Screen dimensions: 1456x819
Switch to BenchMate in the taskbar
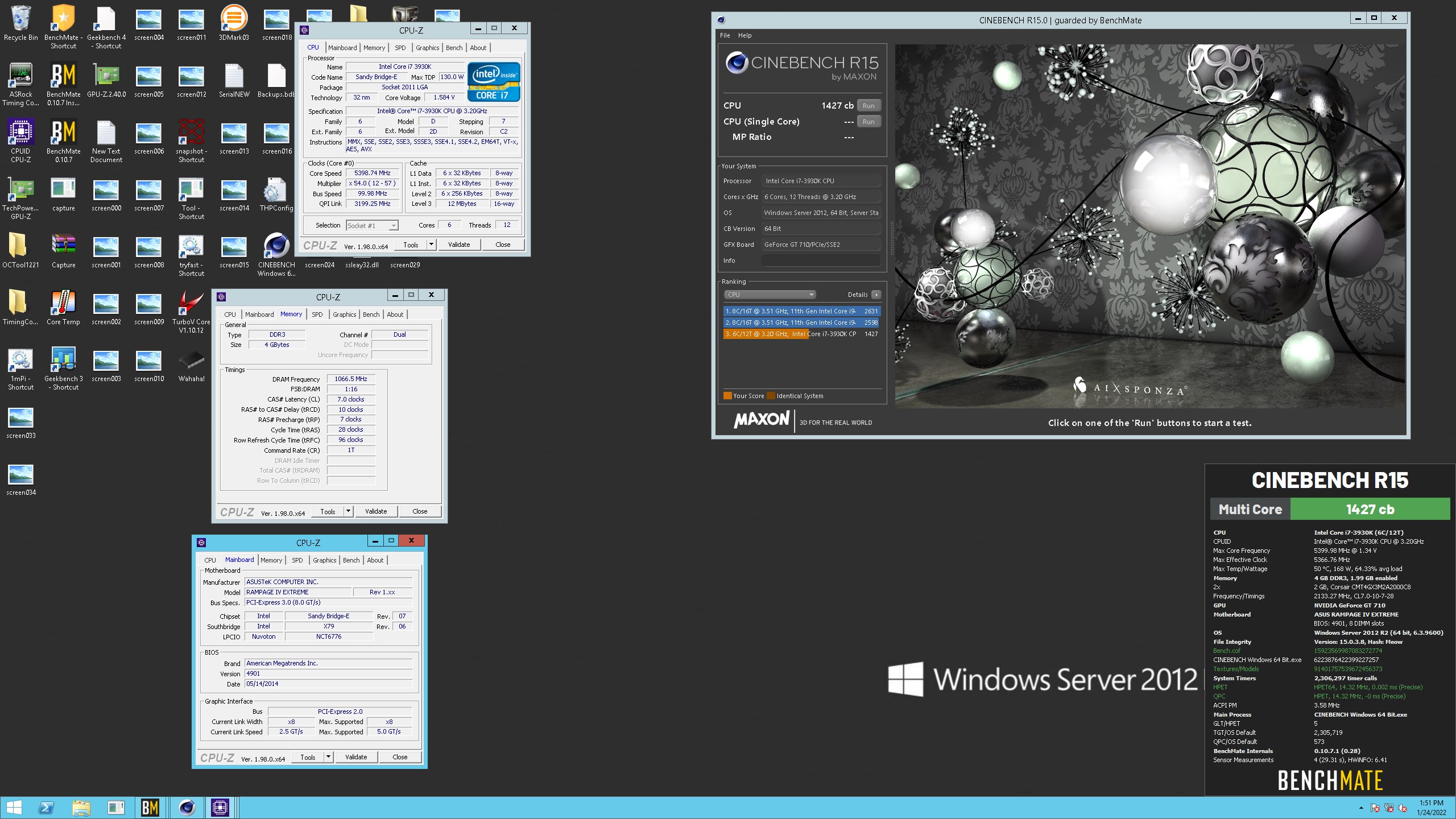(x=150, y=808)
